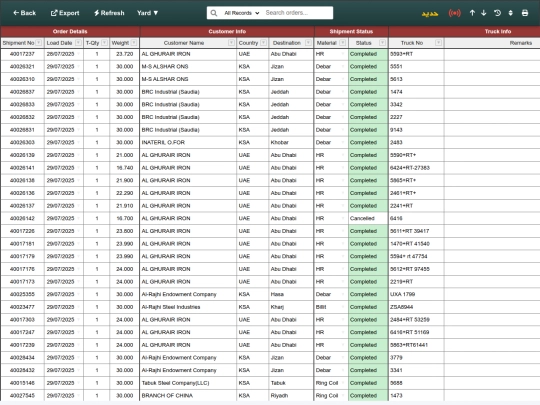Open the Yard dropdown menu
Viewport: 540px width, 405px height.
point(147,13)
